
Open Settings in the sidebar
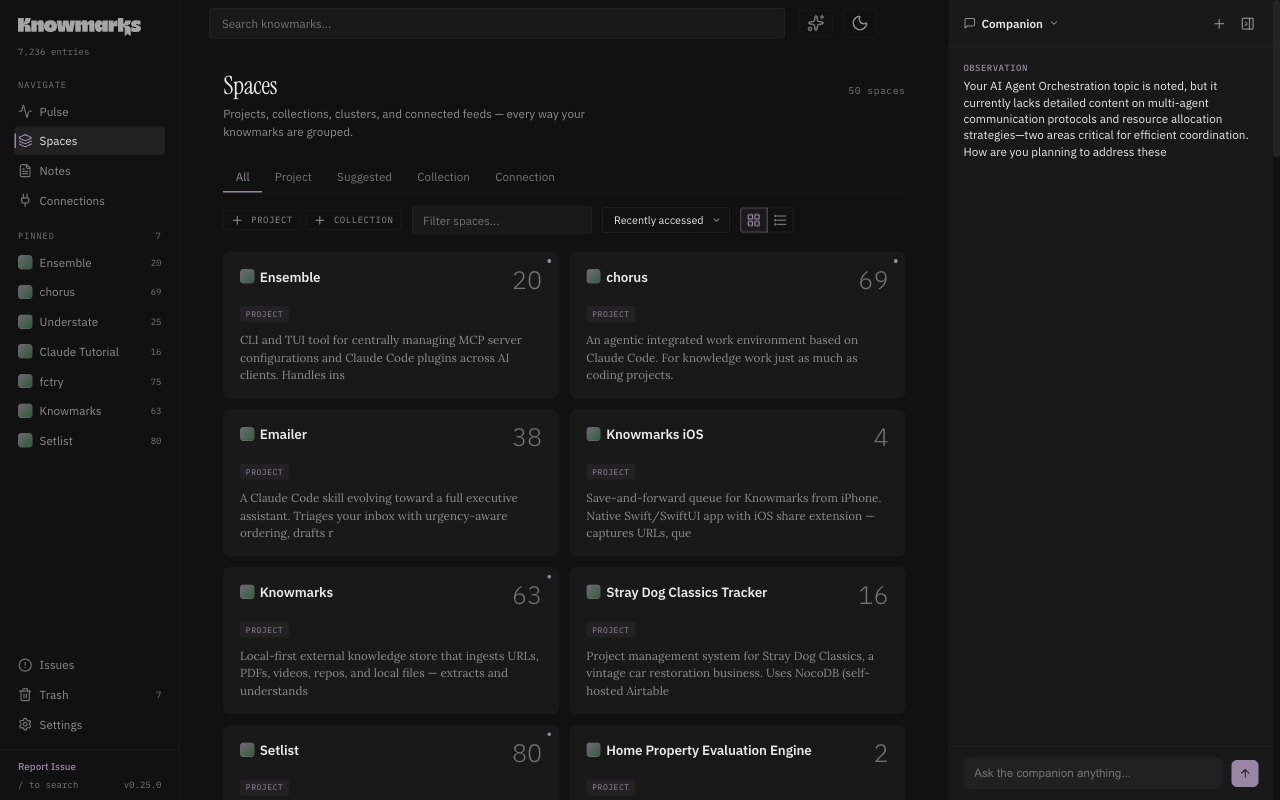click(x=90, y=725)
